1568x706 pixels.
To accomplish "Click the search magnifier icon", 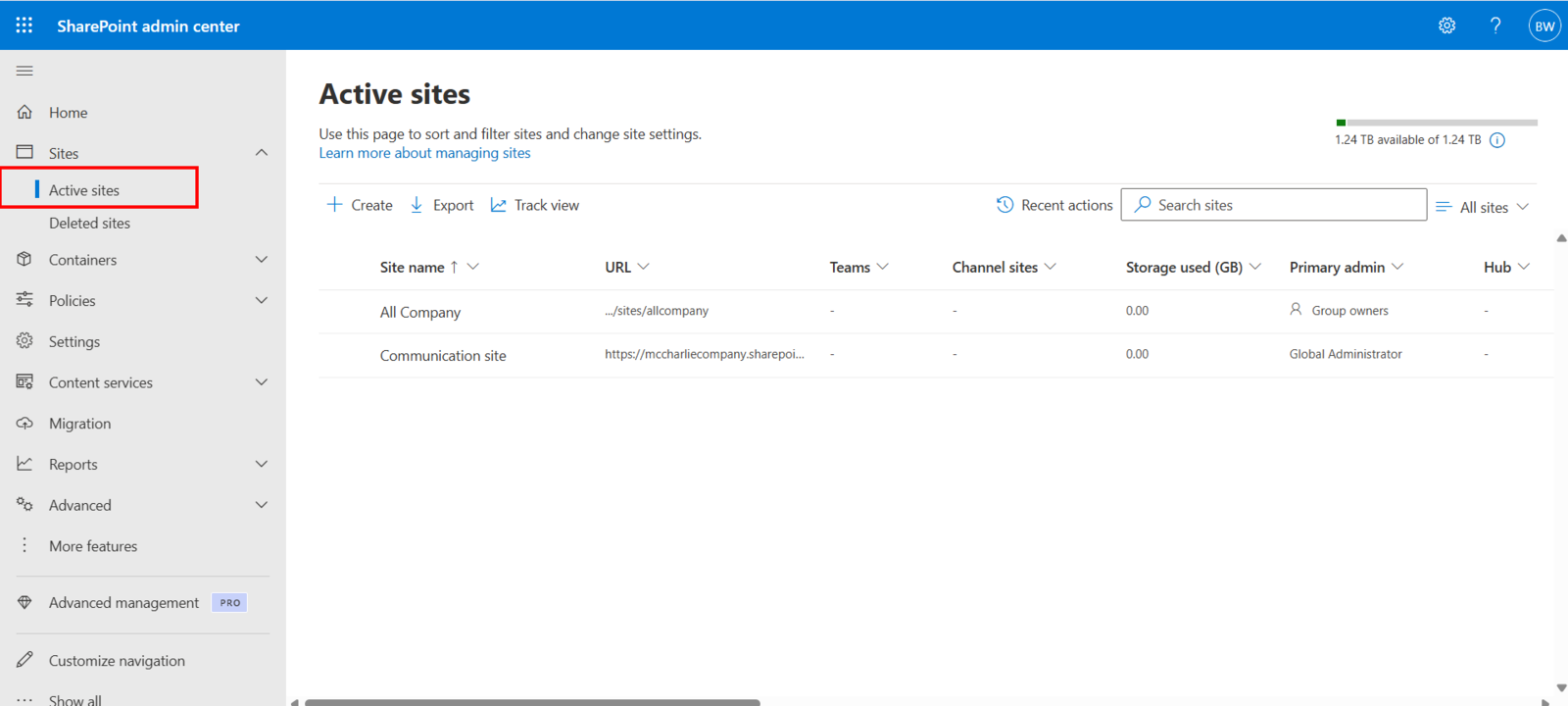I will point(1142,204).
